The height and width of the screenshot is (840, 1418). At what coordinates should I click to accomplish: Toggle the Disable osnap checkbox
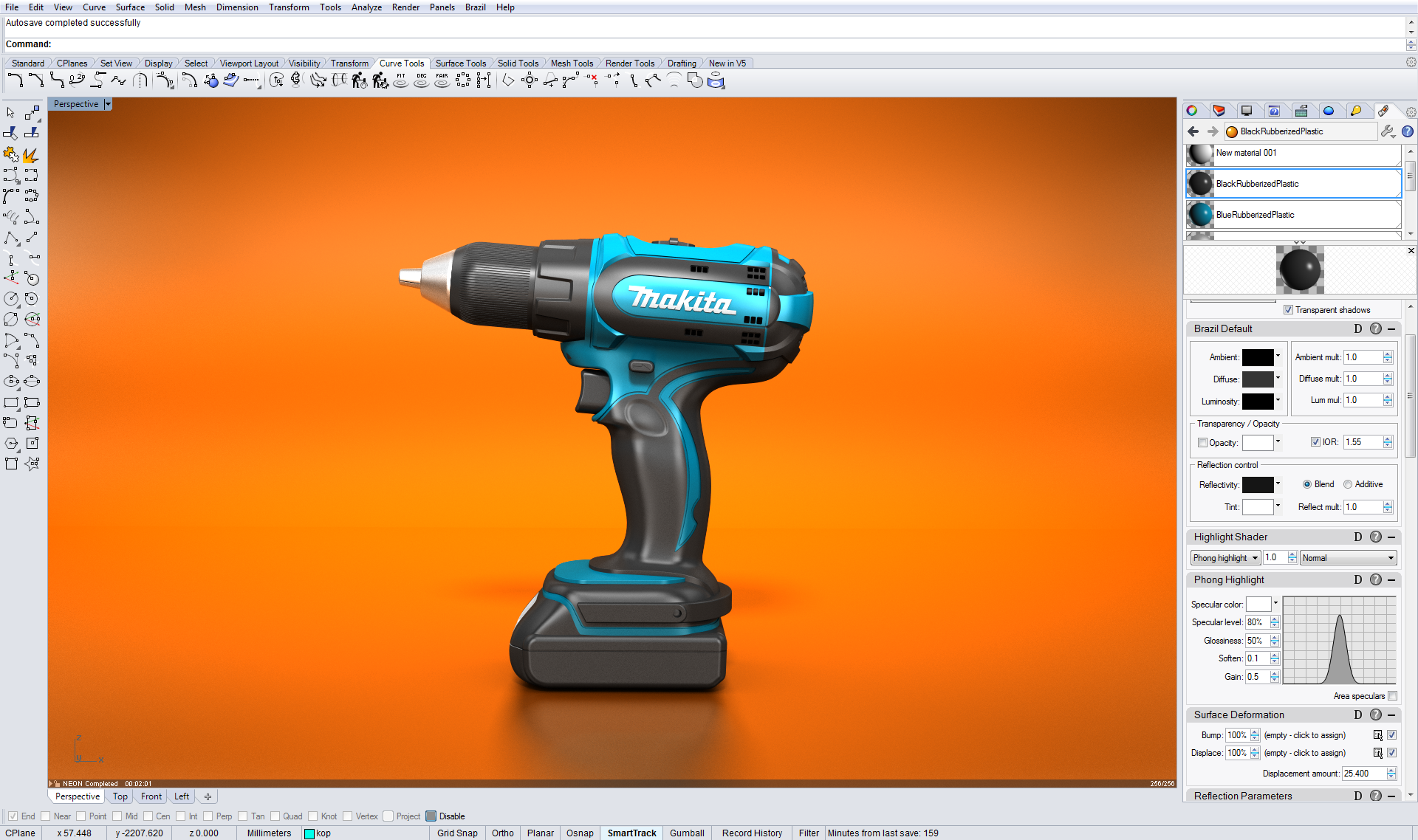tap(431, 816)
